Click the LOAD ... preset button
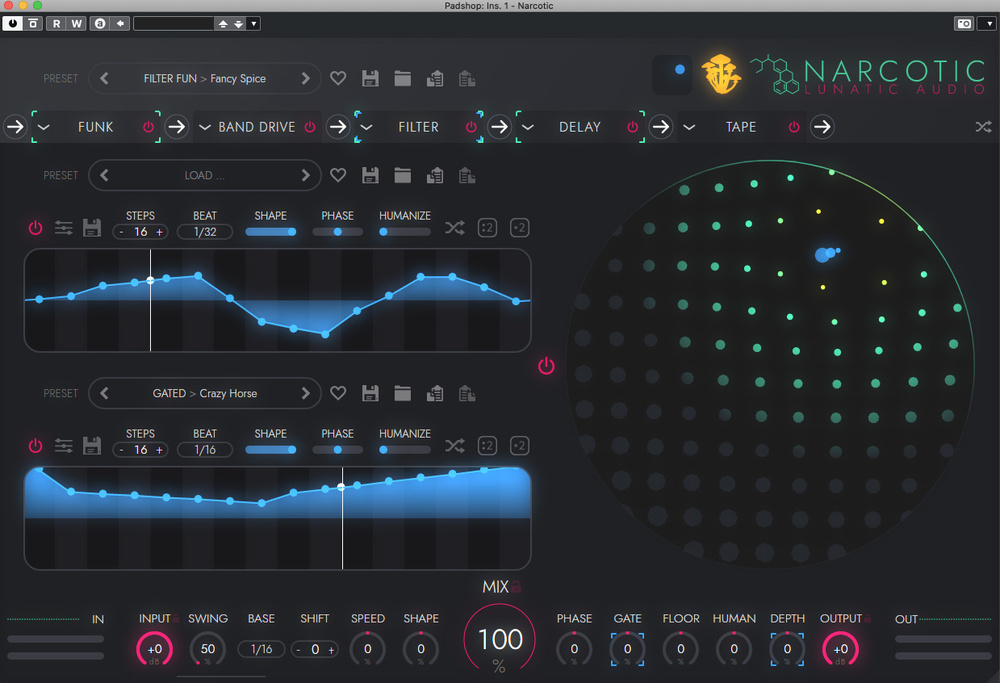 click(x=205, y=175)
